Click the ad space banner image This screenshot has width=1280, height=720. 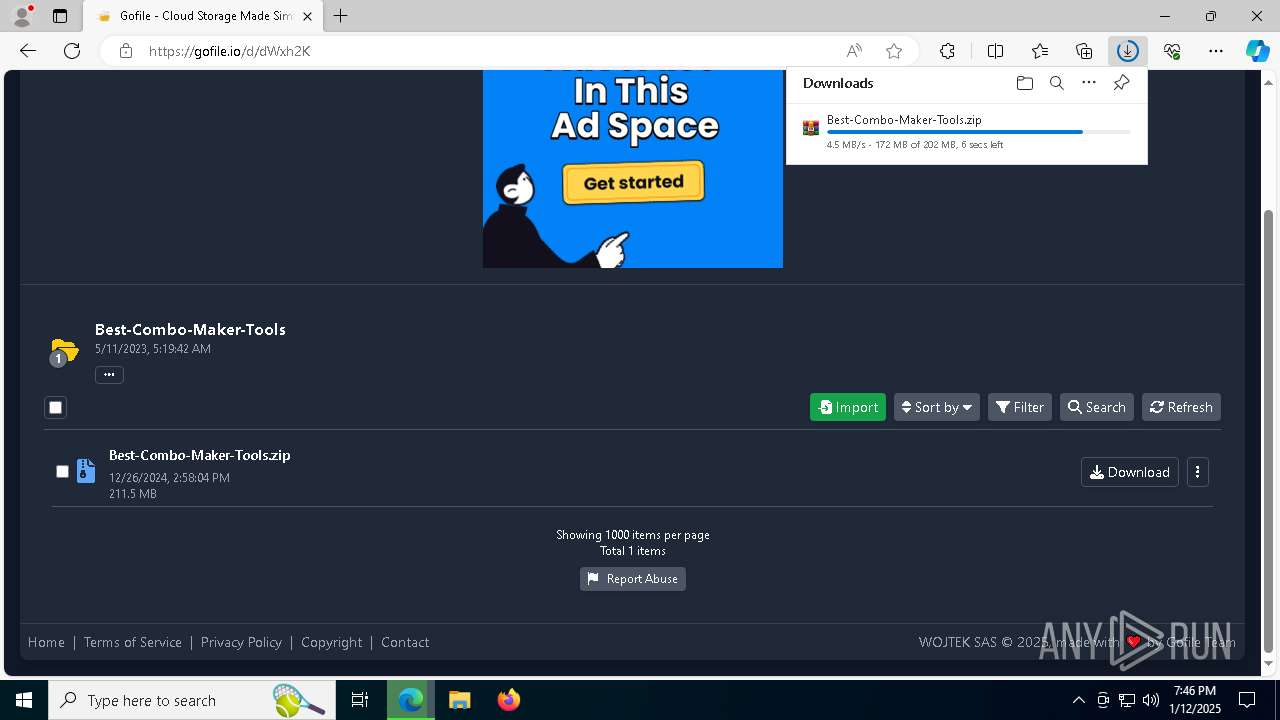633,169
